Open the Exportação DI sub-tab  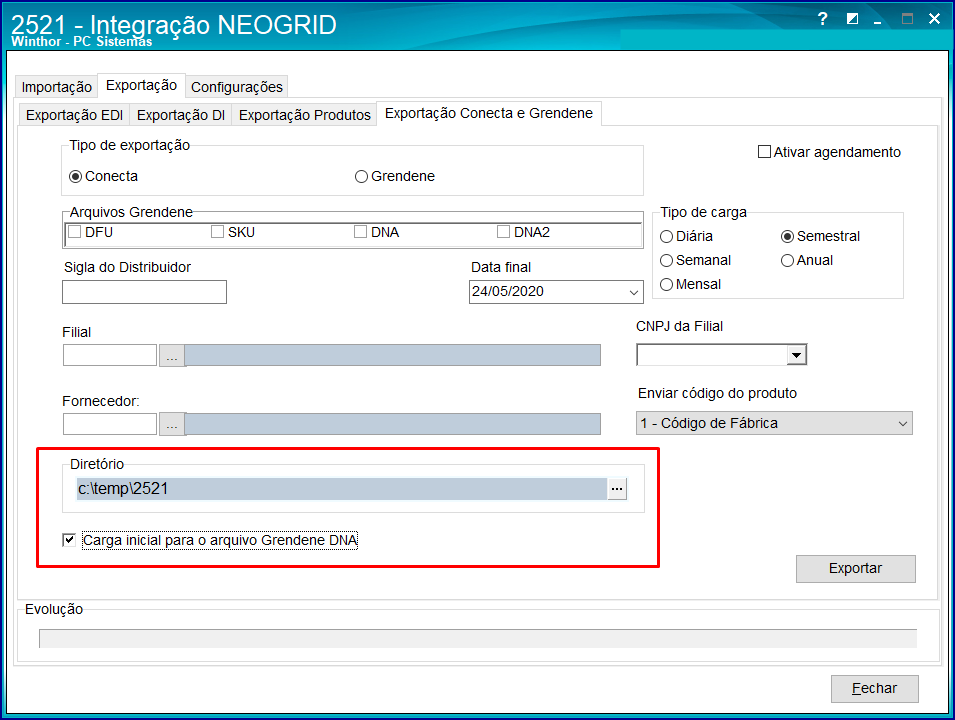pos(181,115)
